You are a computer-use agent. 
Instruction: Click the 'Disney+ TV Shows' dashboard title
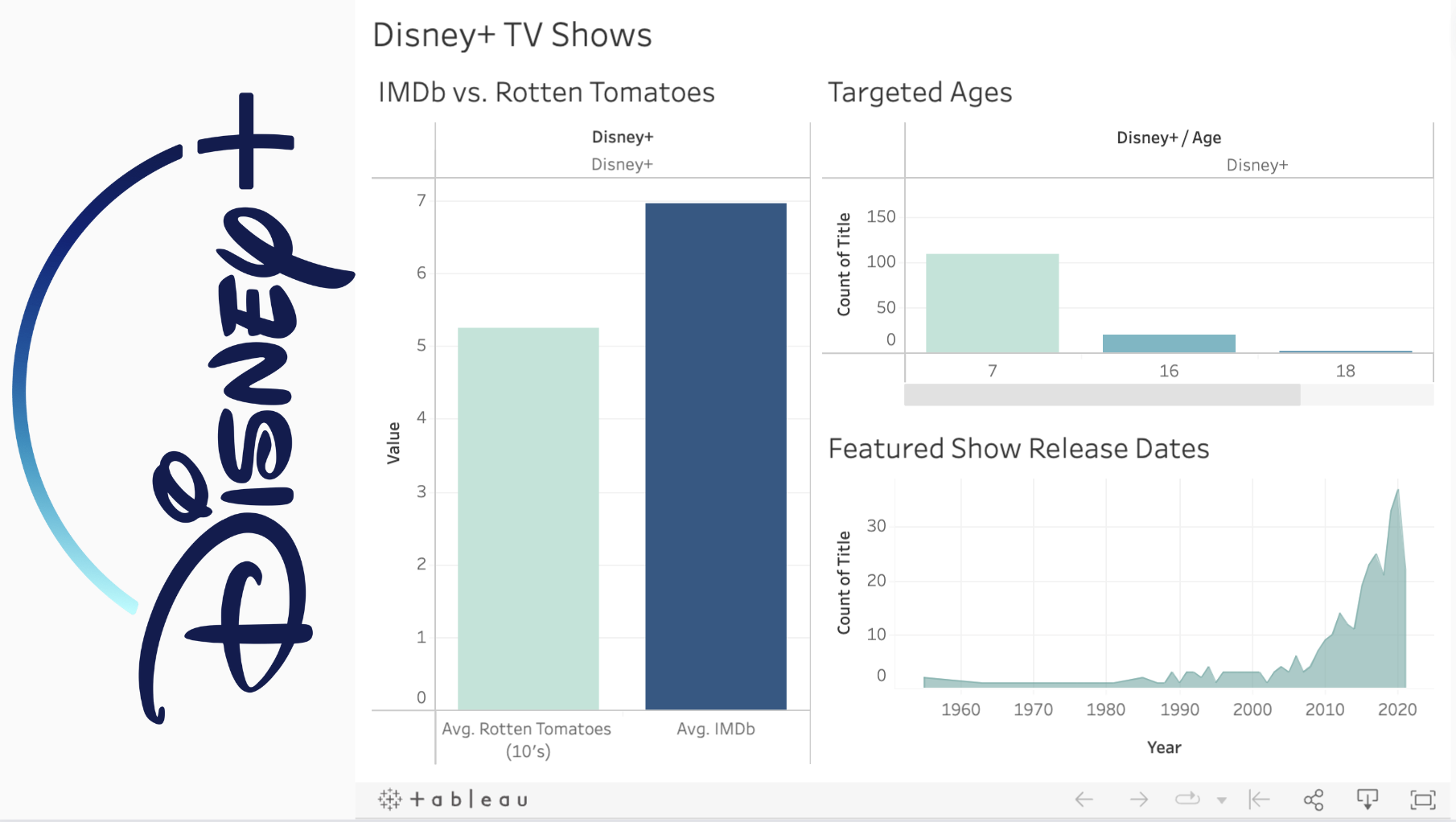pos(512,35)
